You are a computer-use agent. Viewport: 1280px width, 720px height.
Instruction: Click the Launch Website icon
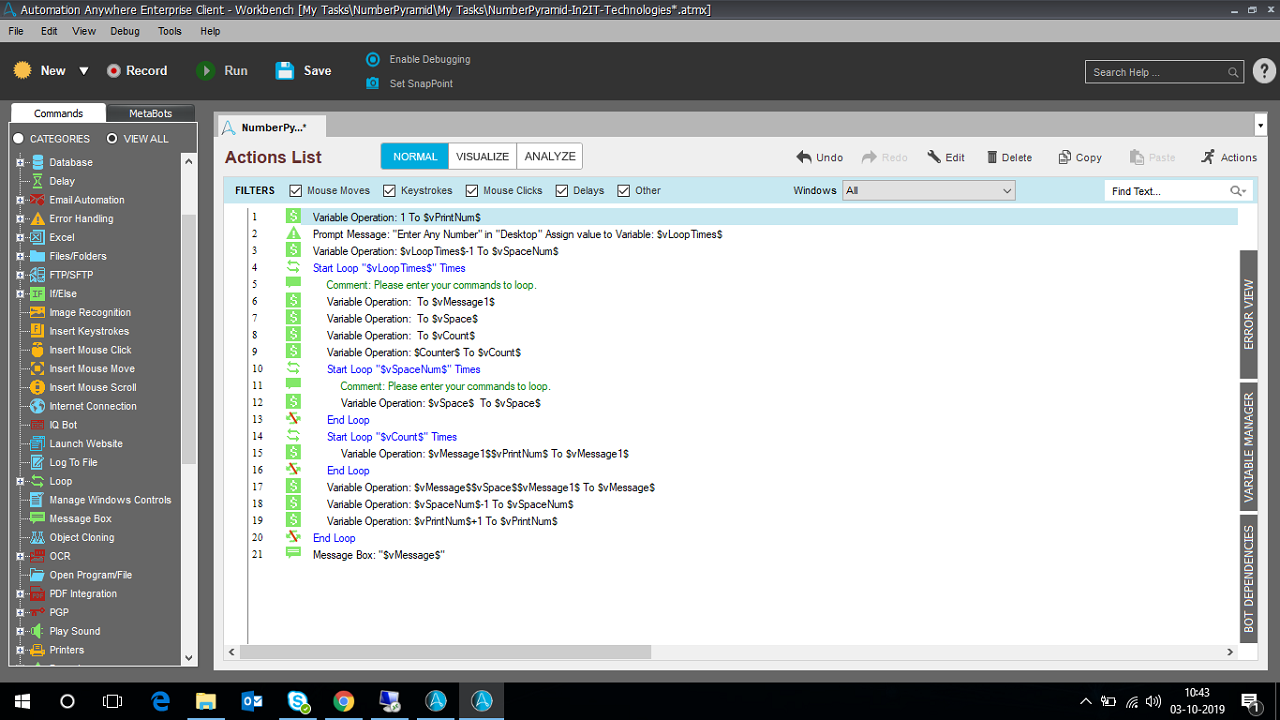pyautogui.click(x=36, y=443)
